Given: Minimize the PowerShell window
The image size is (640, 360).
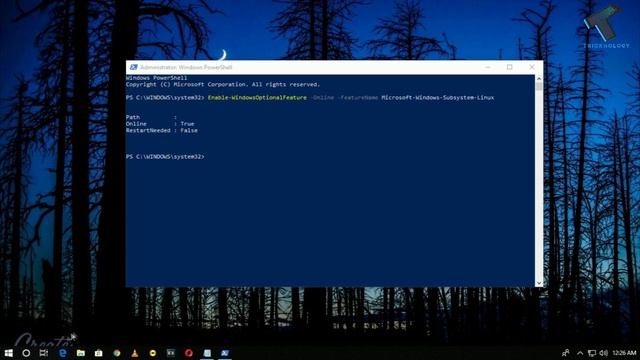Looking at the screenshot, I should [488, 67].
